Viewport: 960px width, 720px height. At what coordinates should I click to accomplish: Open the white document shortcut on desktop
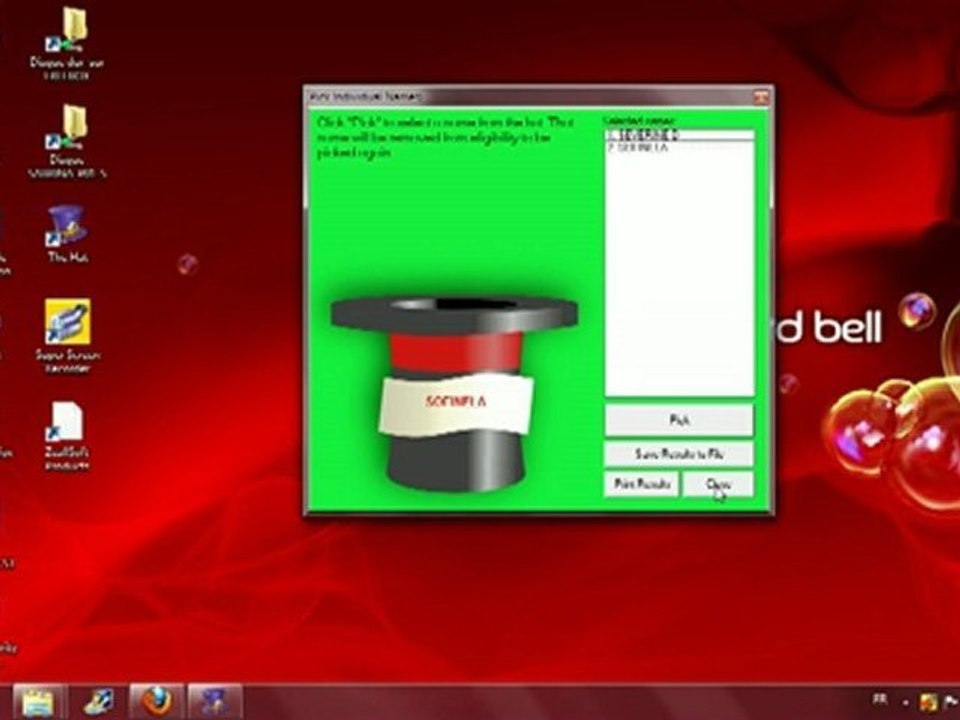67,436
